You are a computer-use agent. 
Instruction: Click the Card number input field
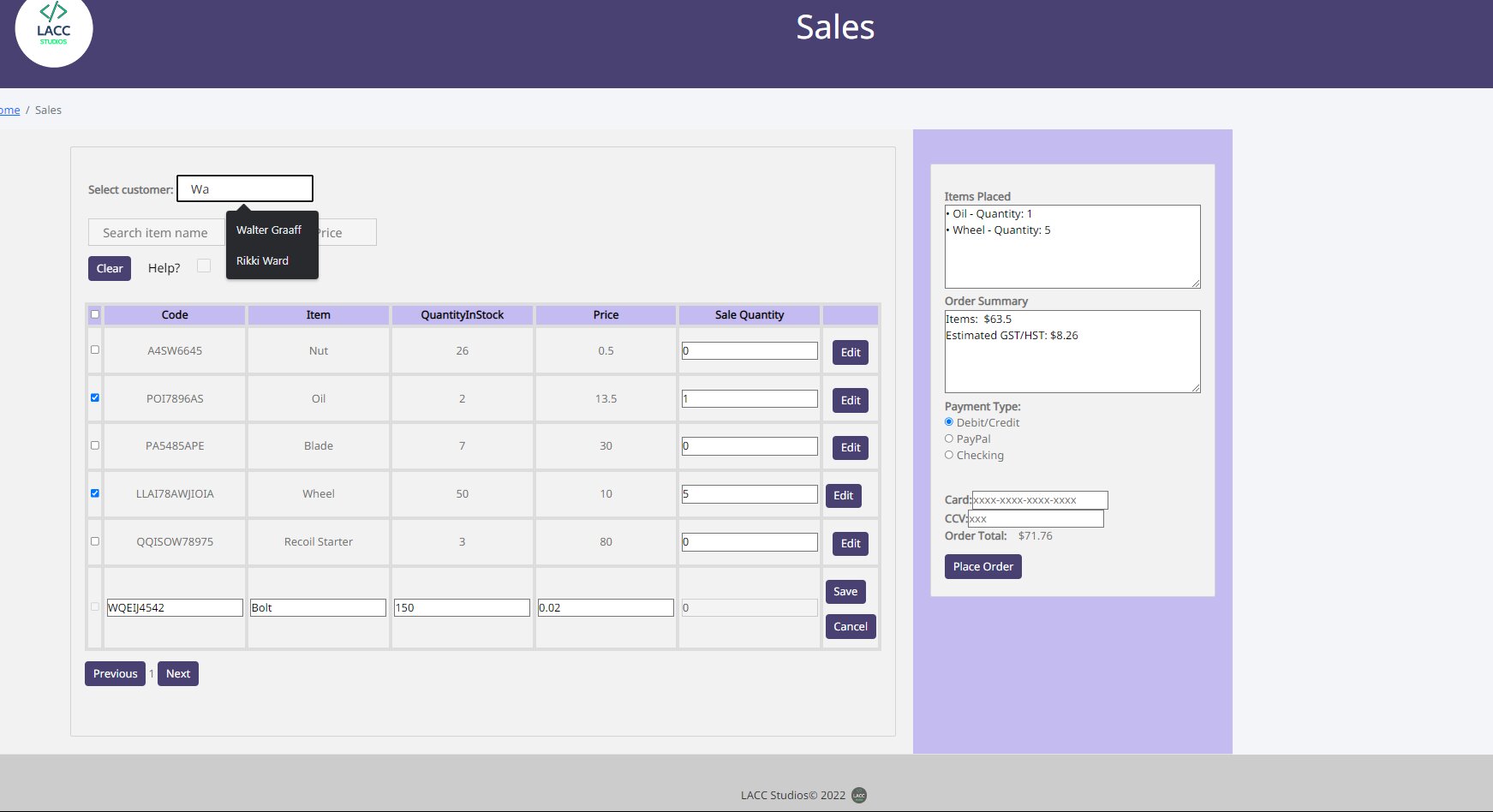(x=1039, y=500)
